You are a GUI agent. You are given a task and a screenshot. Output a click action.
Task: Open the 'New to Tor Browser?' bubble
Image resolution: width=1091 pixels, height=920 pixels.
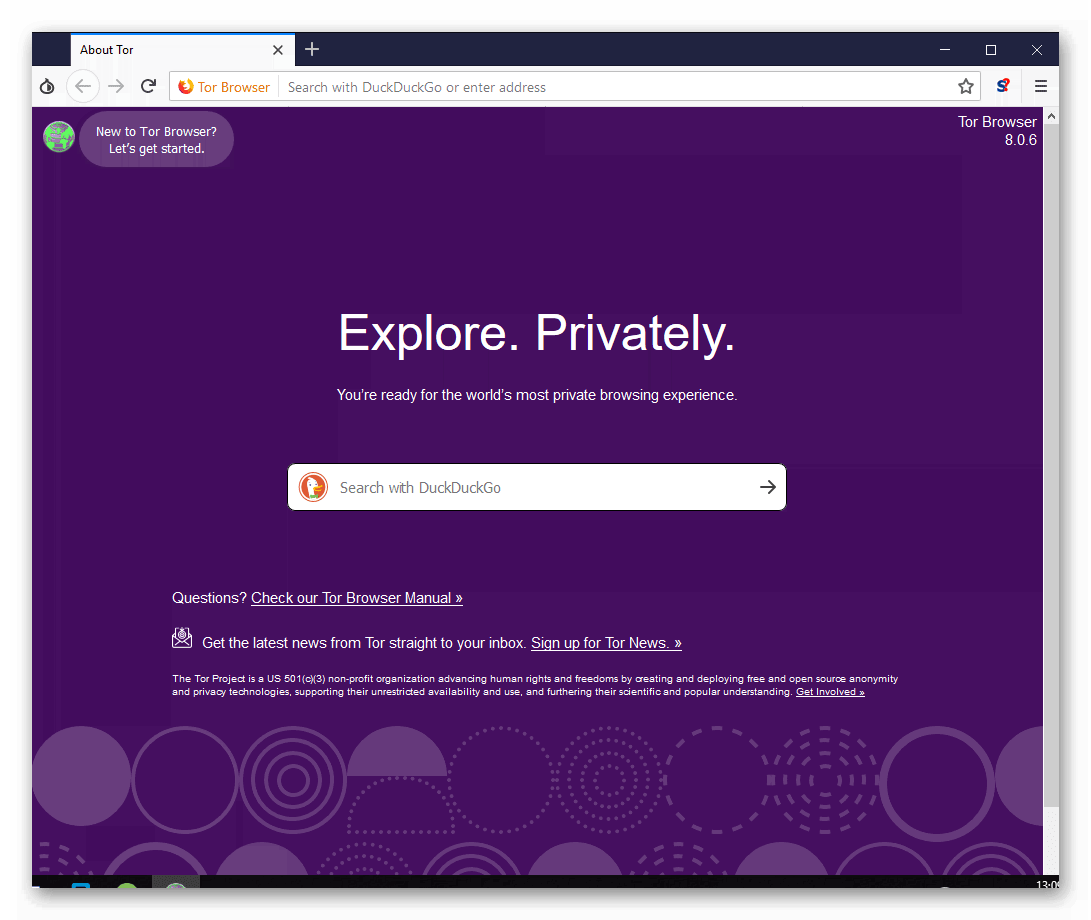[157, 139]
